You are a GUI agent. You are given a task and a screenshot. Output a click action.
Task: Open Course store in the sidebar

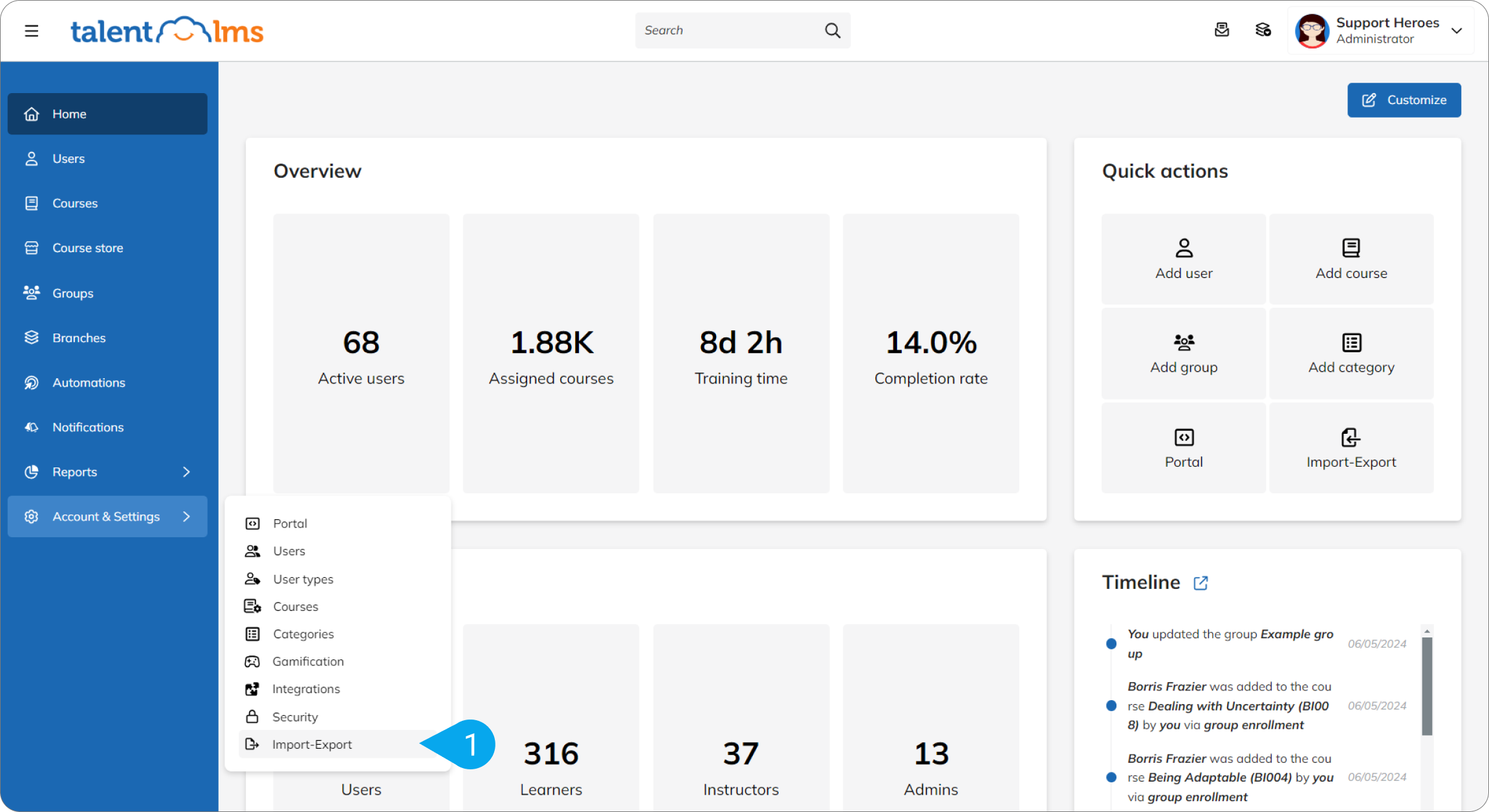point(107,248)
